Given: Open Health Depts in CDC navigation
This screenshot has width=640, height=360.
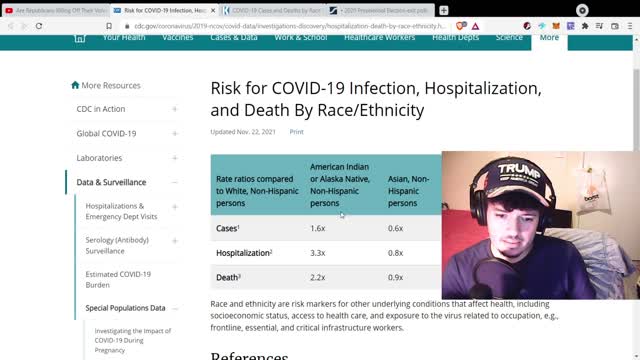Looking at the screenshot, I should click(x=456, y=38).
